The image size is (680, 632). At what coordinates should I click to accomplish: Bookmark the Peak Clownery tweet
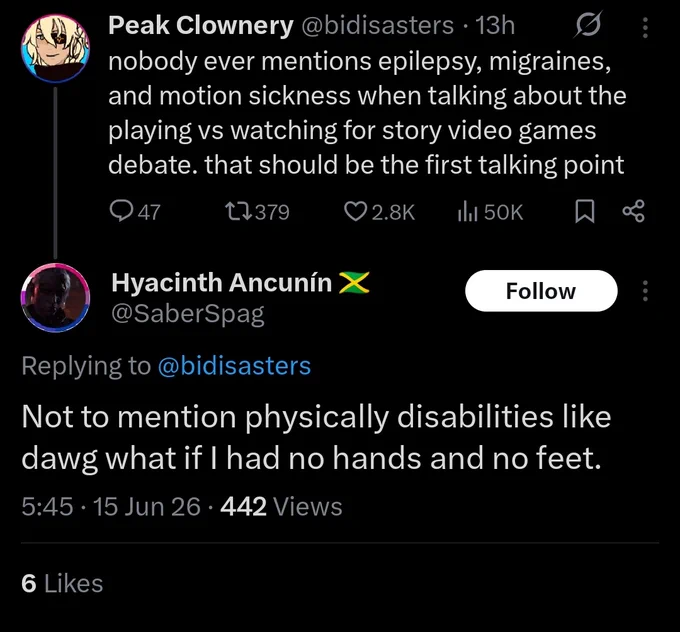click(x=585, y=212)
